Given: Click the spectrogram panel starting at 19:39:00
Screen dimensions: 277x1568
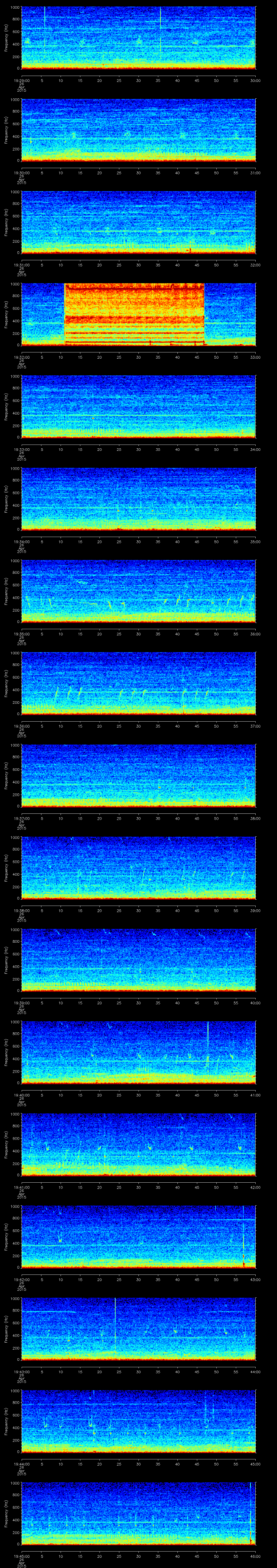Looking at the screenshot, I should (x=138, y=960).
